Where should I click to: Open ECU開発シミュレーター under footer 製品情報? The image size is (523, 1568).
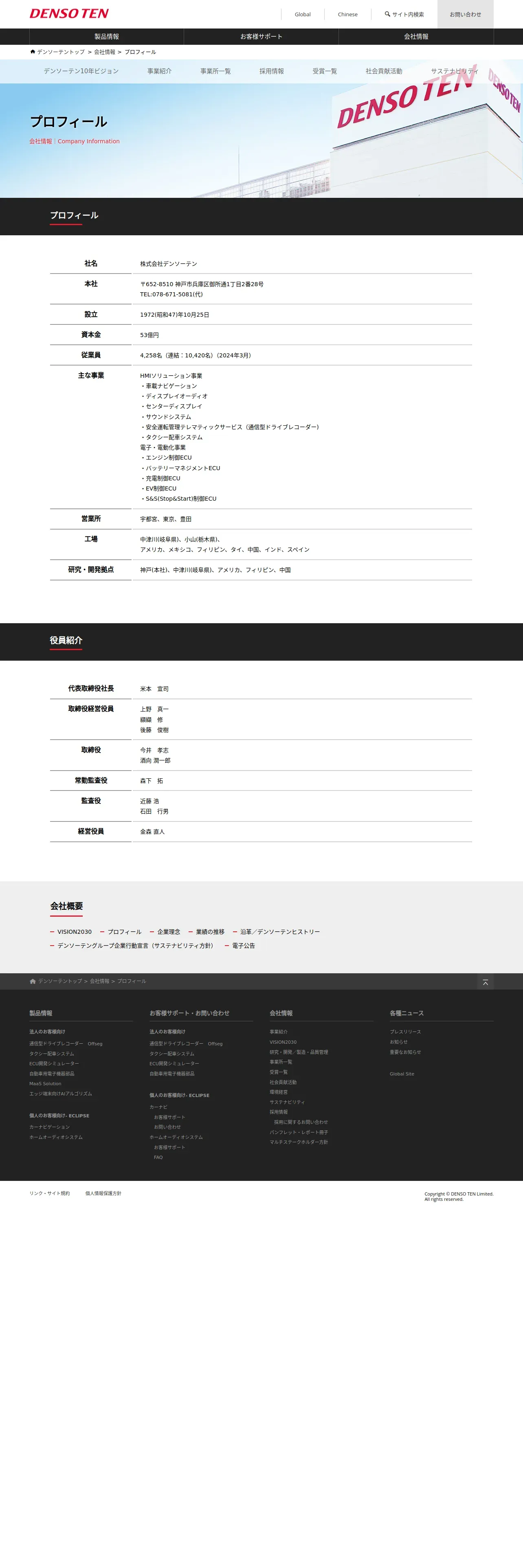point(54,1064)
